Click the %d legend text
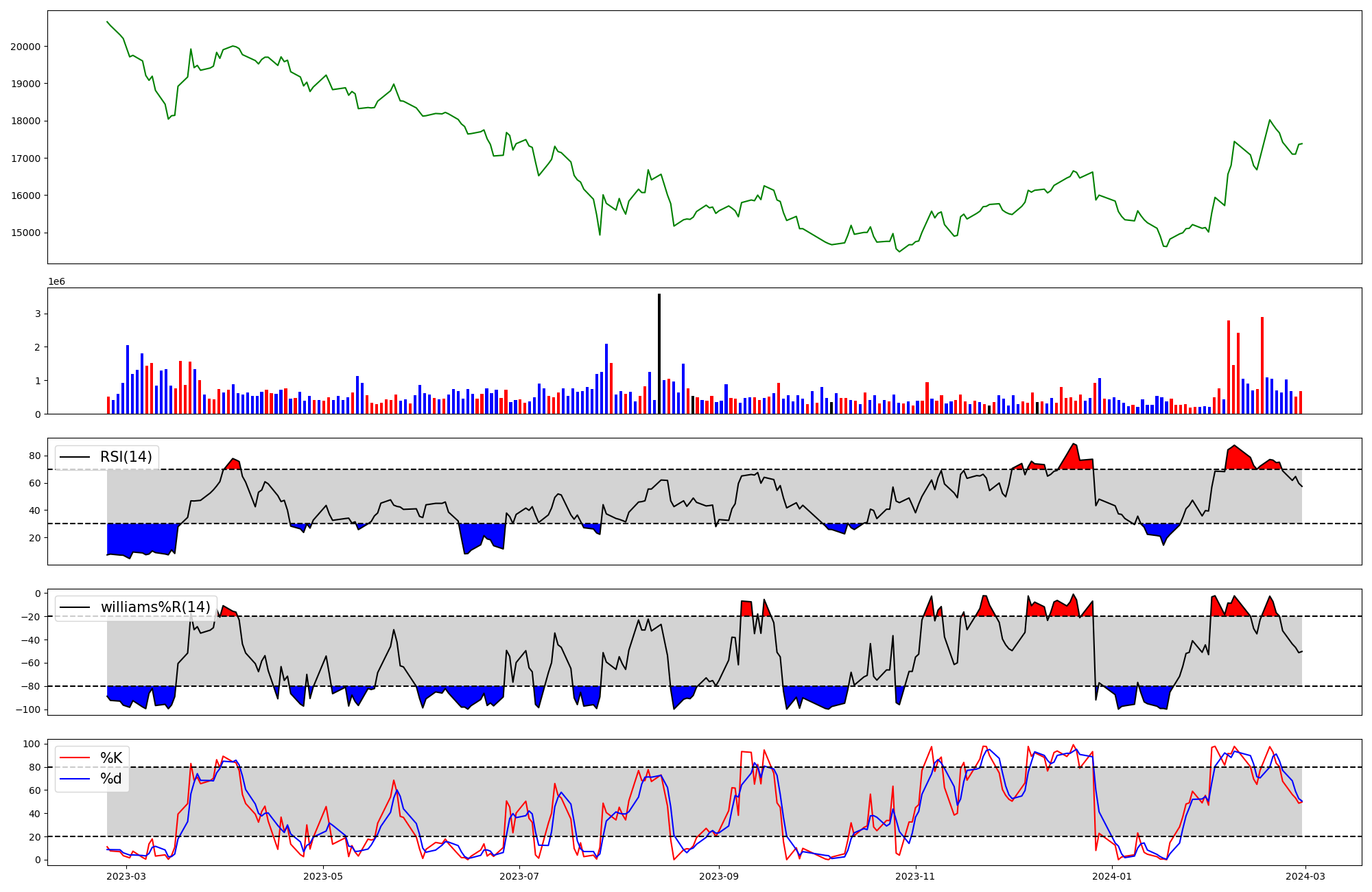 point(111,779)
